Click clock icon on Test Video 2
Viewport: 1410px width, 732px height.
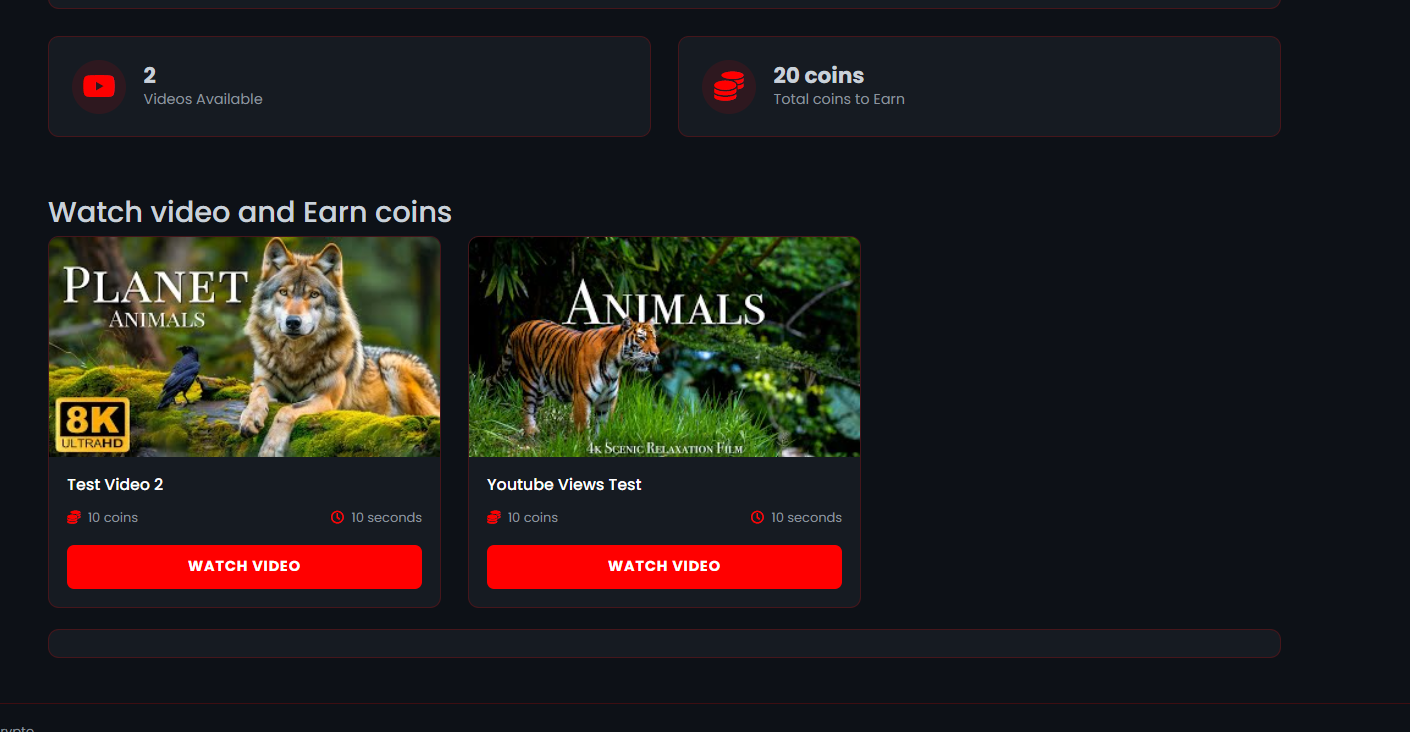tap(338, 517)
